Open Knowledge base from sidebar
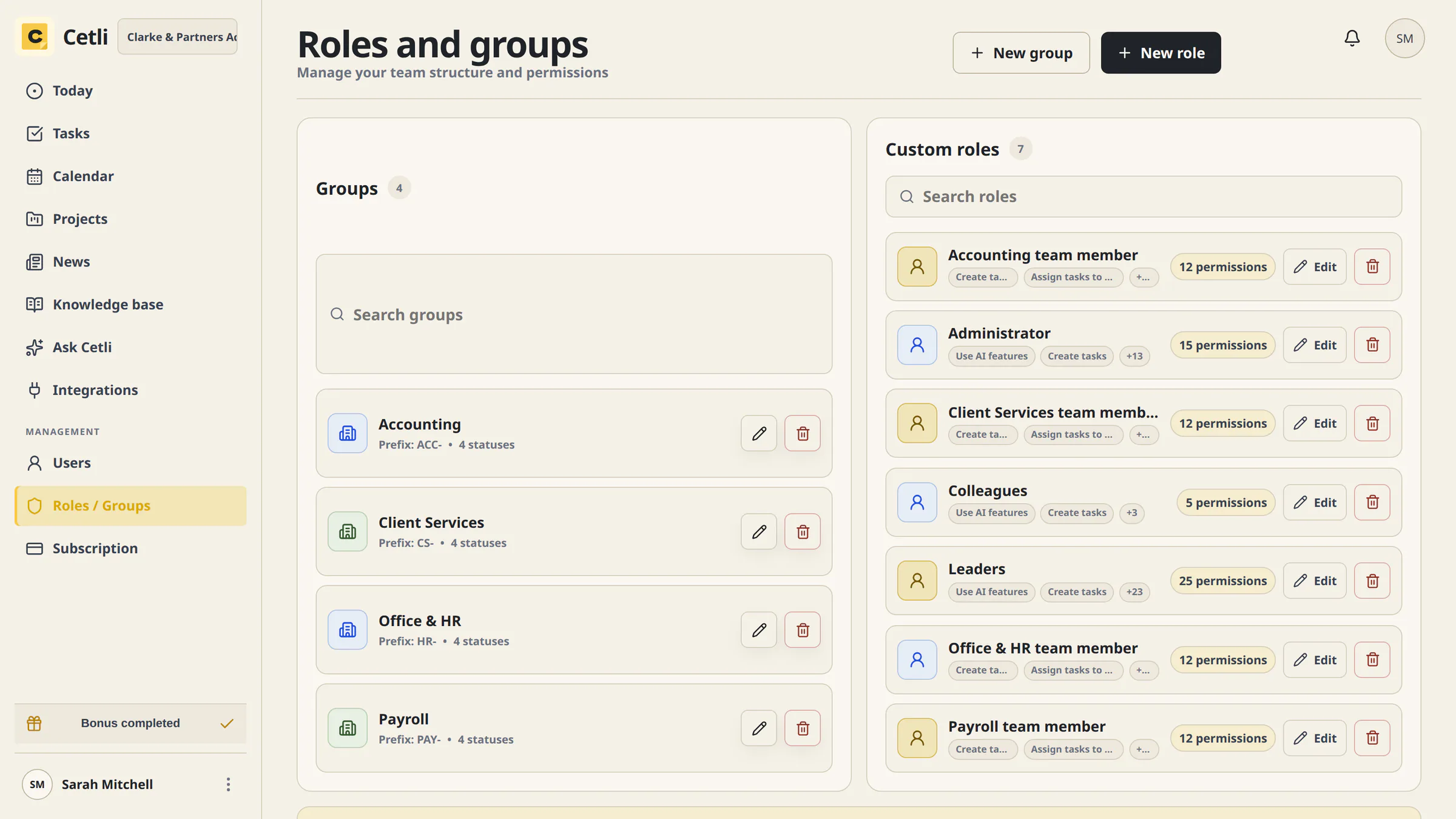The height and width of the screenshot is (819, 1456). (x=130, y=305)
